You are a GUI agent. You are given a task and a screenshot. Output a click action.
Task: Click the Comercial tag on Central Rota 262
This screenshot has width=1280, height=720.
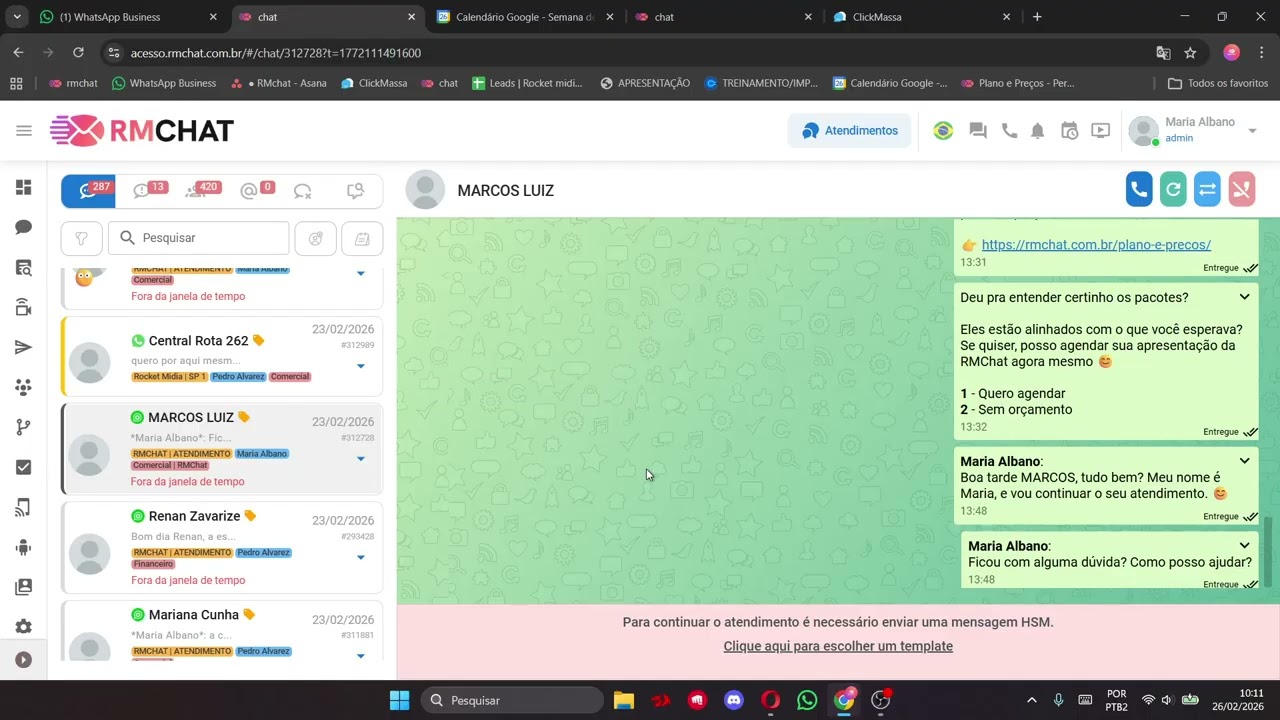pos(290,377)
